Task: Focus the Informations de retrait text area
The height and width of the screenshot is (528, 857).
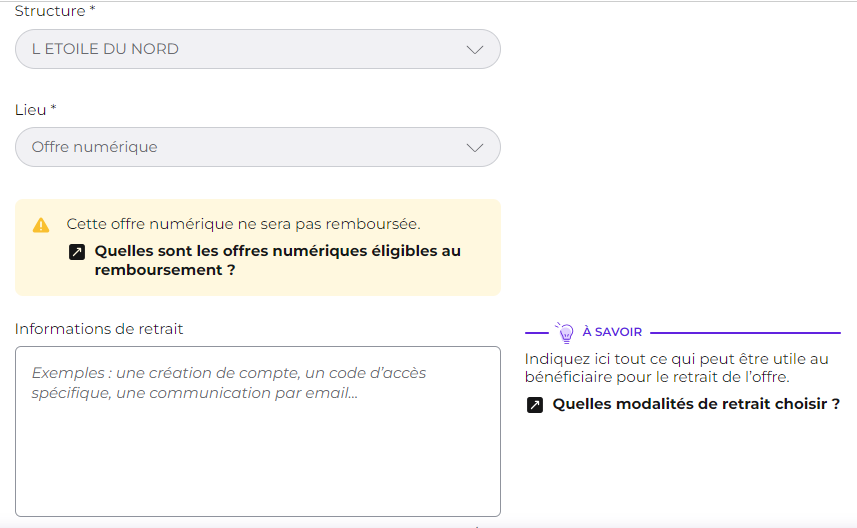Action: tap(257, 431)
